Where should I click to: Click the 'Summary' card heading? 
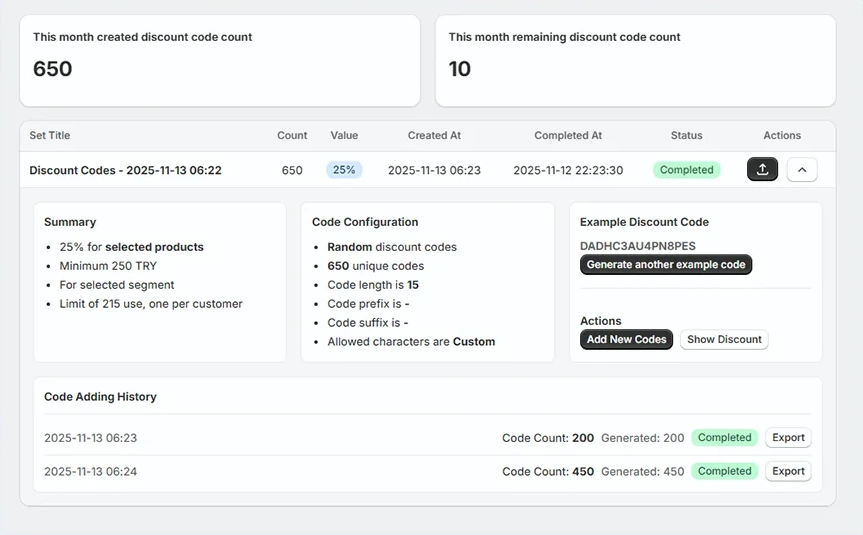click(x=70, y=222)
